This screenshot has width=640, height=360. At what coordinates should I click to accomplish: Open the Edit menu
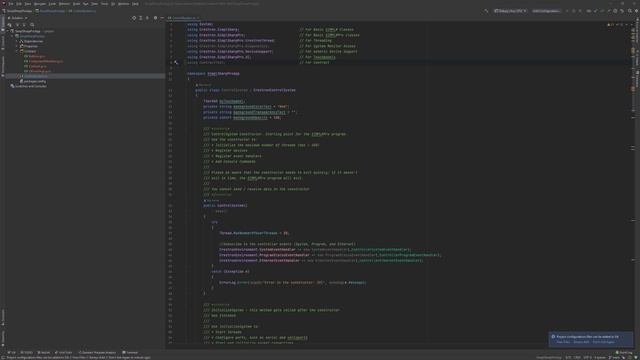(19, 4)
